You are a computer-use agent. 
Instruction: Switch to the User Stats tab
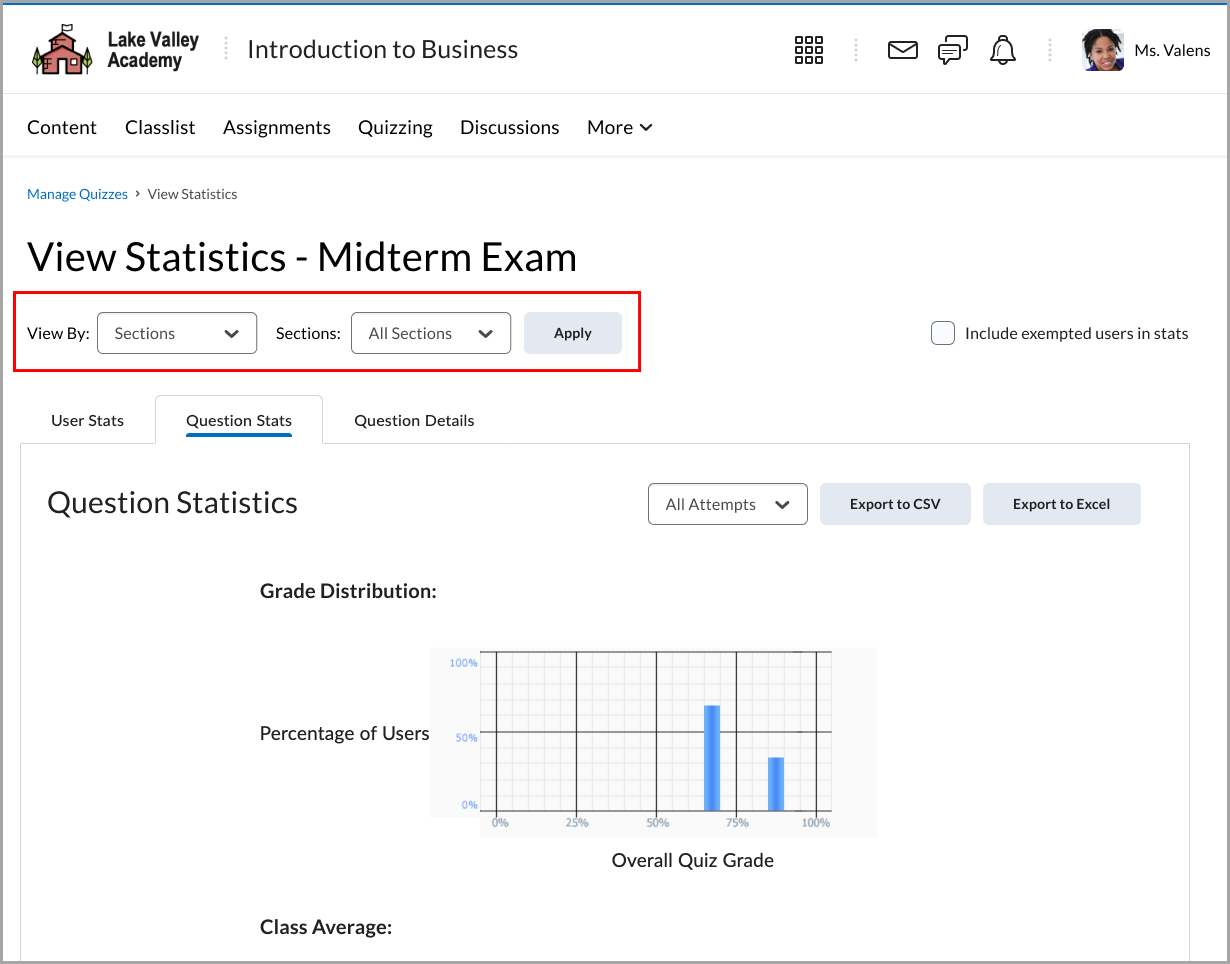click(88, 421)
